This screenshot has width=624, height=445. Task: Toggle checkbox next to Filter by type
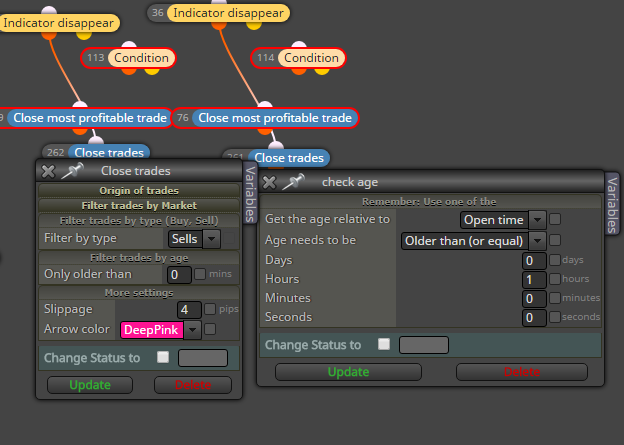point(229,239)
